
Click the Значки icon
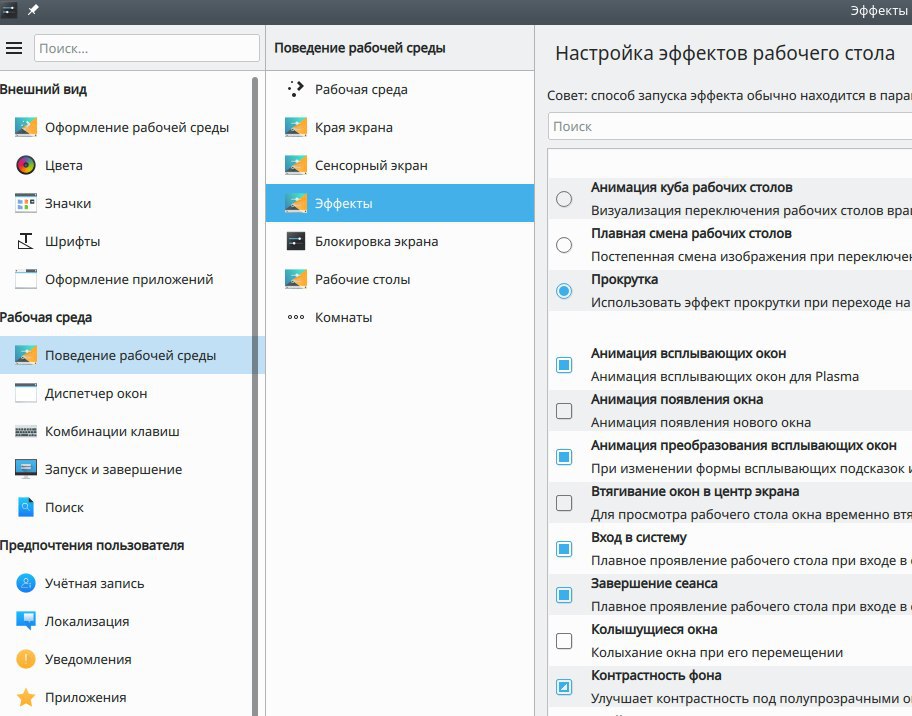[26, 204]
